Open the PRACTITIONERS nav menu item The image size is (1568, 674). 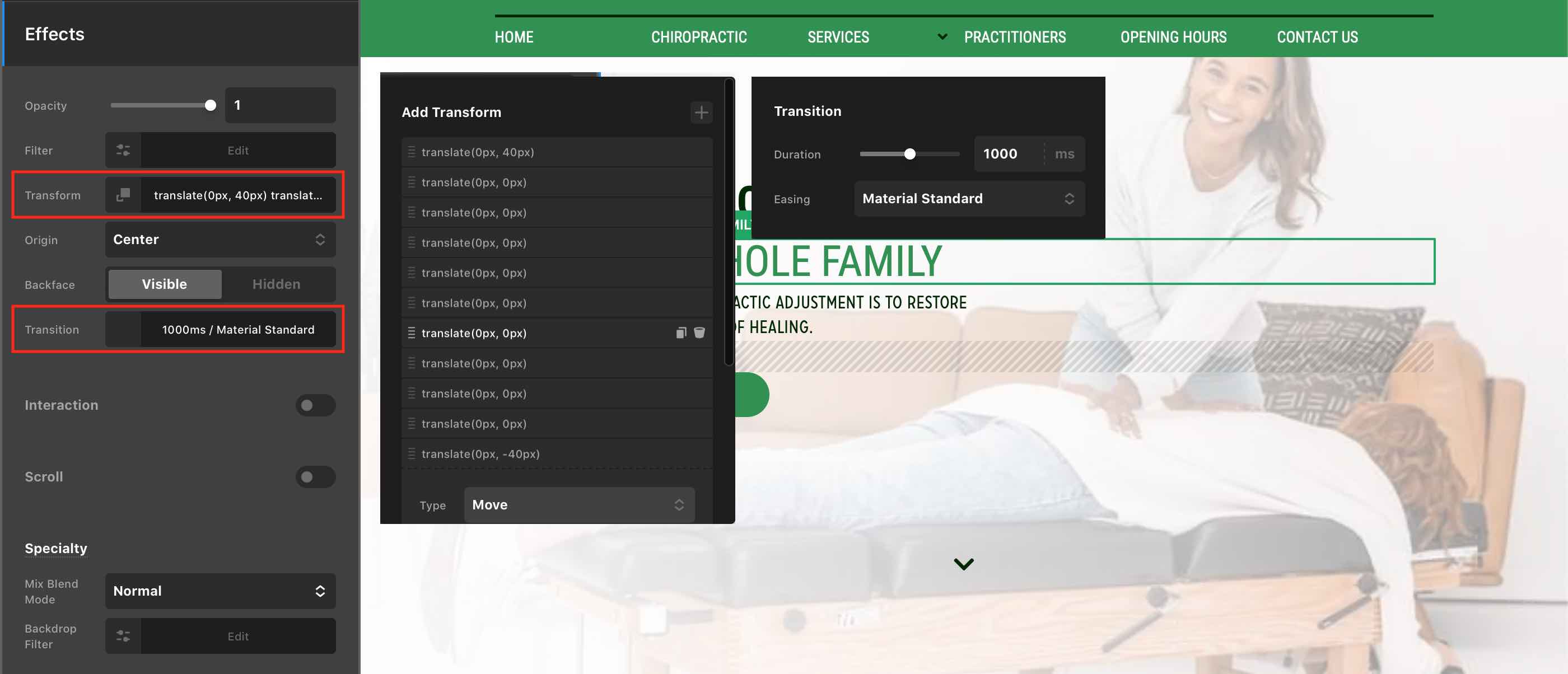click(x=1014, y=38)
